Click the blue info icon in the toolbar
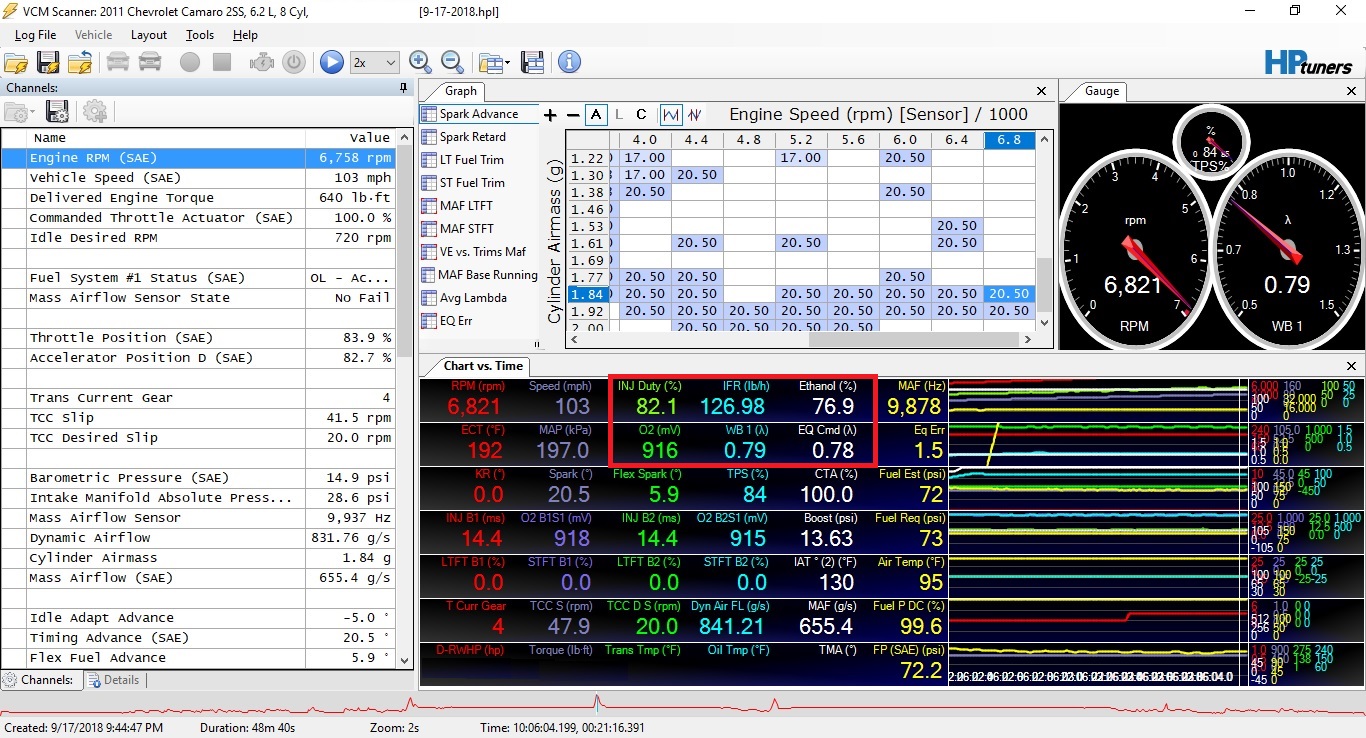Viewport: 1366px width, 738px height. pyautogui.click(x=569, y=62)
